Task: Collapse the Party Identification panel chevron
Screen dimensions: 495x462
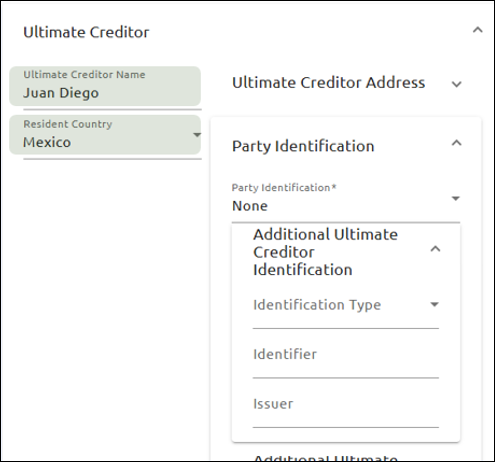Action: click(456, 143)
